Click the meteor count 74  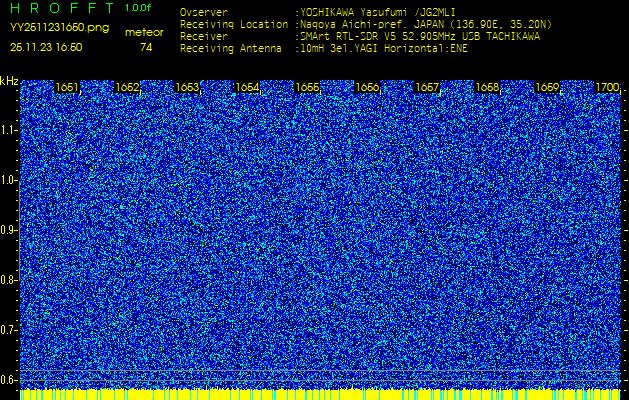pos(146,47)
